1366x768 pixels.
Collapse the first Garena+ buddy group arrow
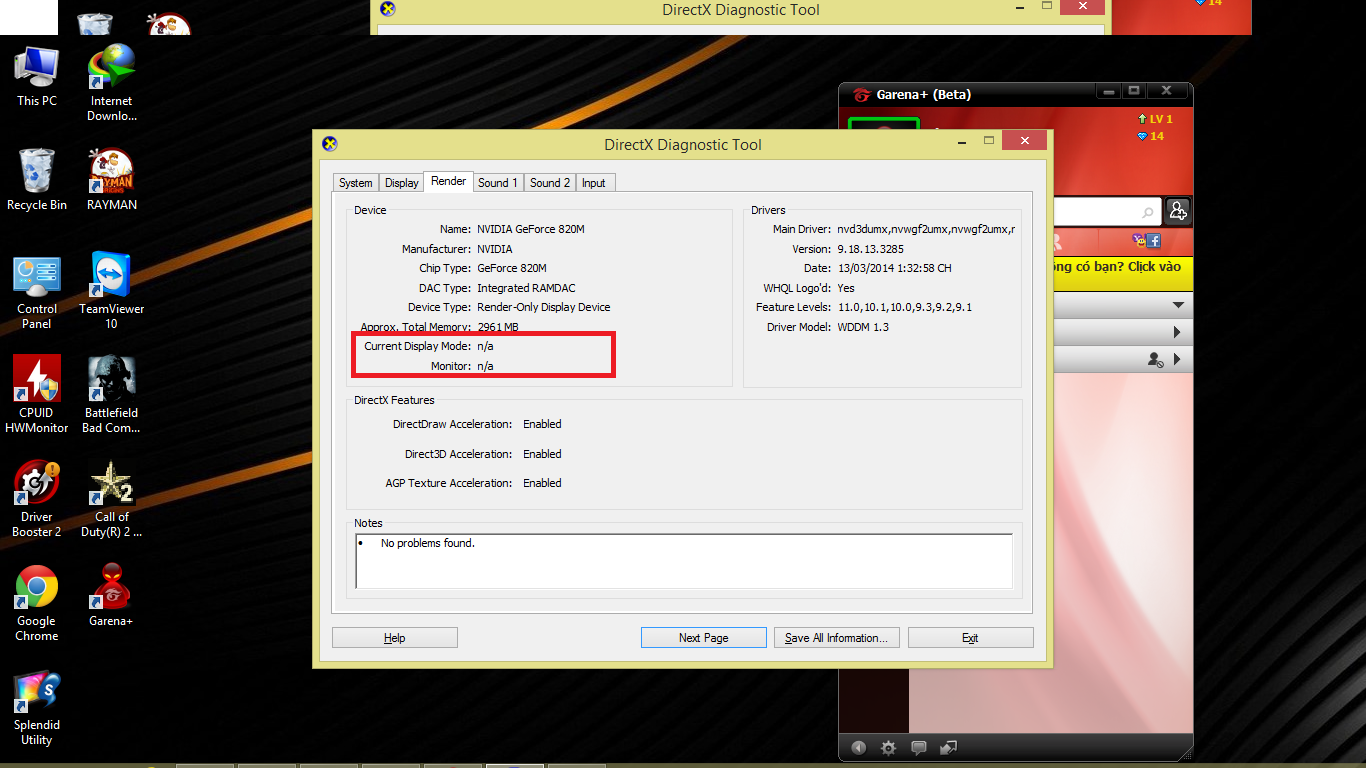click(x=1178, y=305)
